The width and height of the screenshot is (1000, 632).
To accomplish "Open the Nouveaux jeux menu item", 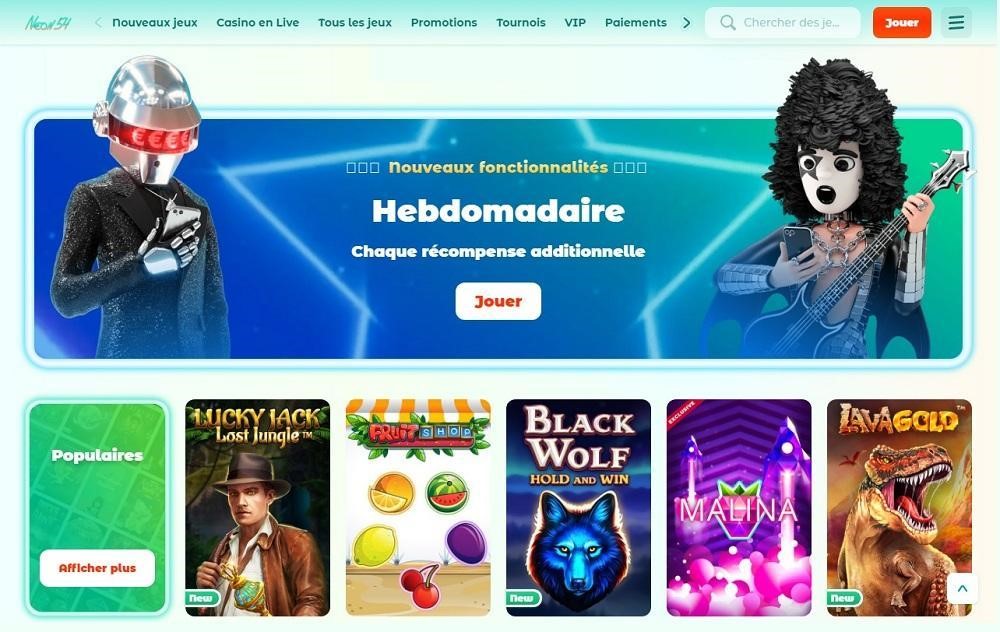I will (155, 22).
